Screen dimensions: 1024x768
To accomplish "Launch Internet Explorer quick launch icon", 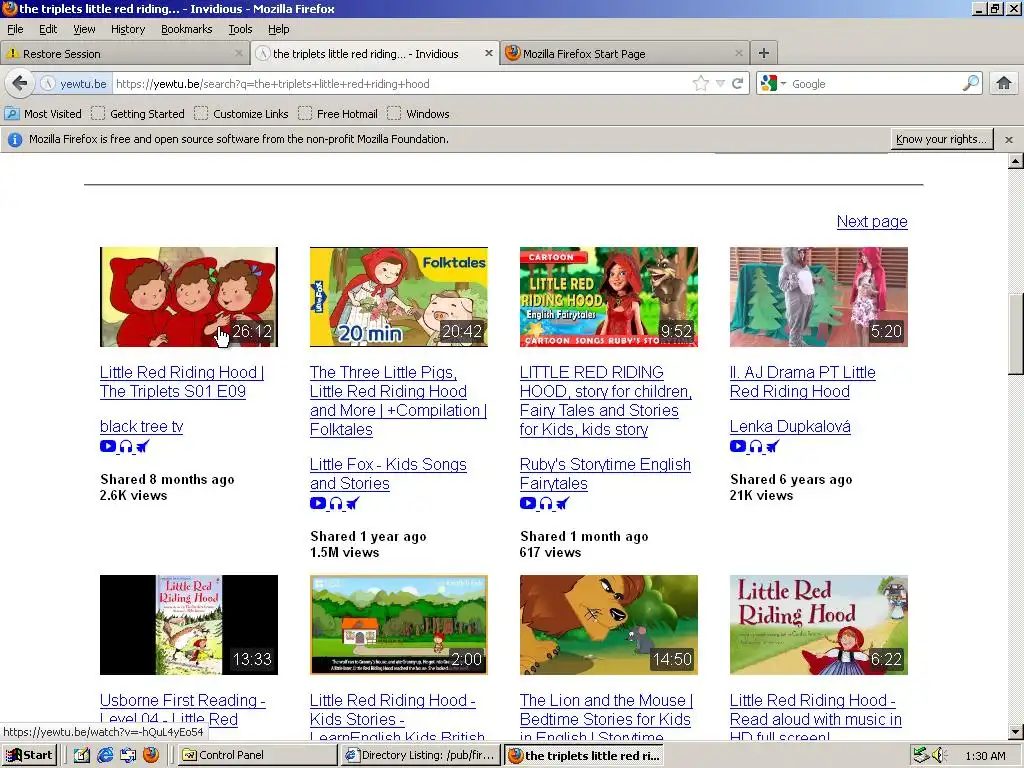I will [105, 755].
